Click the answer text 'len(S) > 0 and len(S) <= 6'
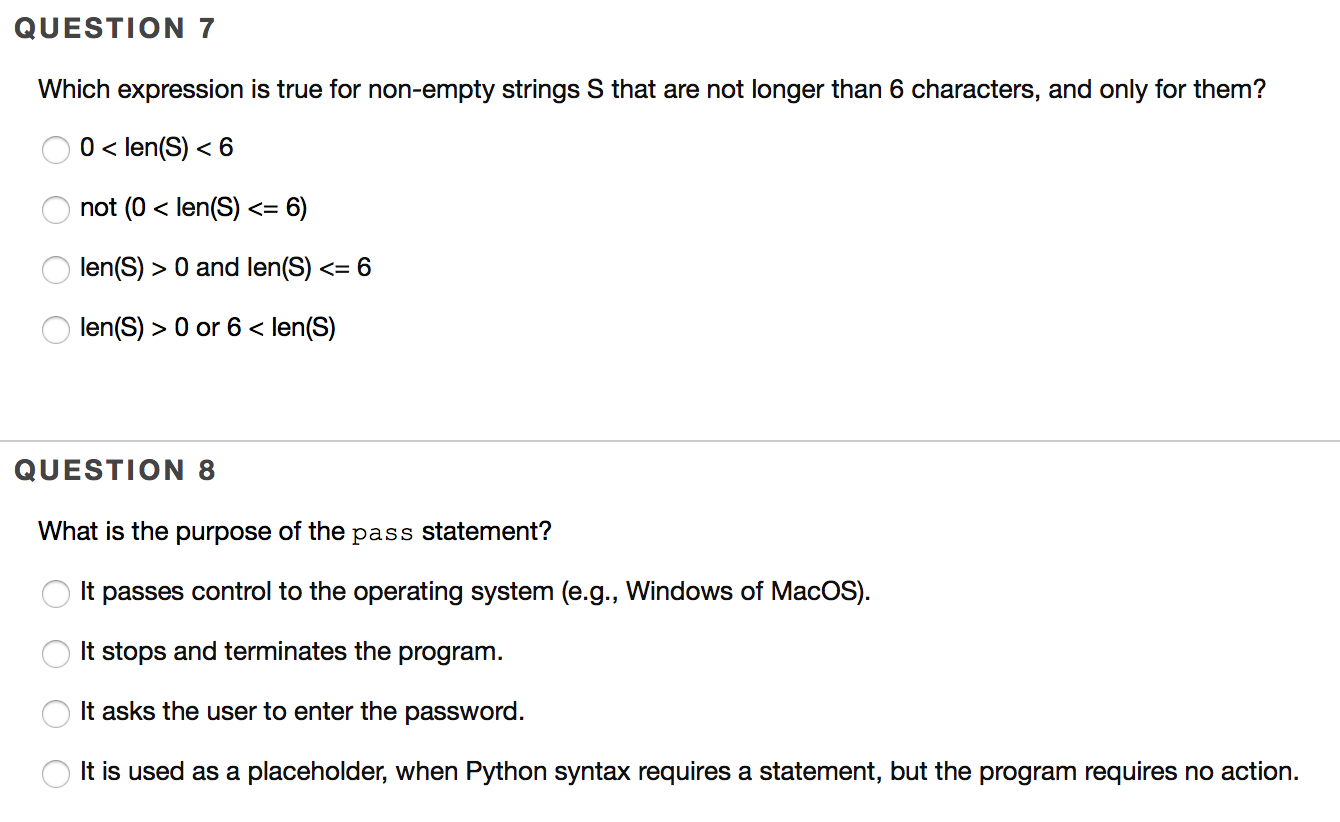 [225, 268]
